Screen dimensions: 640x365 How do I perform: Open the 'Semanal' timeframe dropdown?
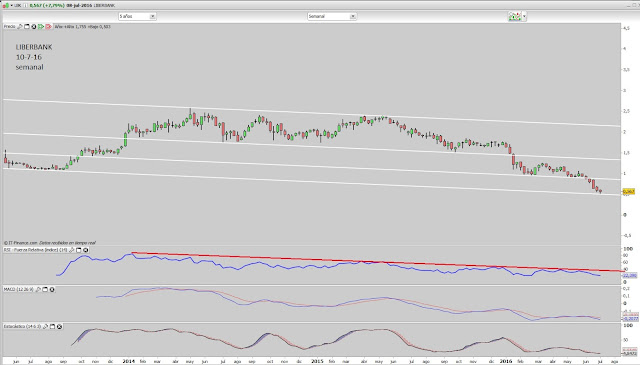[x=331, y=16]
